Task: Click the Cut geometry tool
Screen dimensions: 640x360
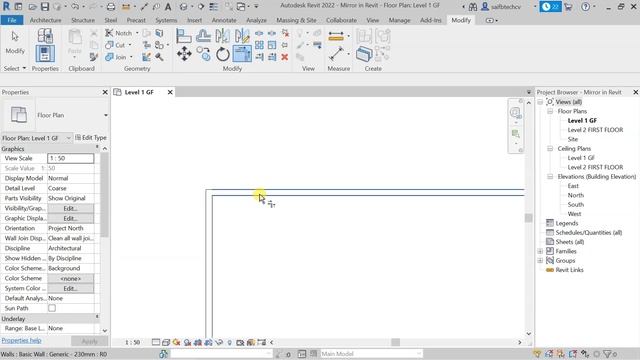Action: (116, 45)
